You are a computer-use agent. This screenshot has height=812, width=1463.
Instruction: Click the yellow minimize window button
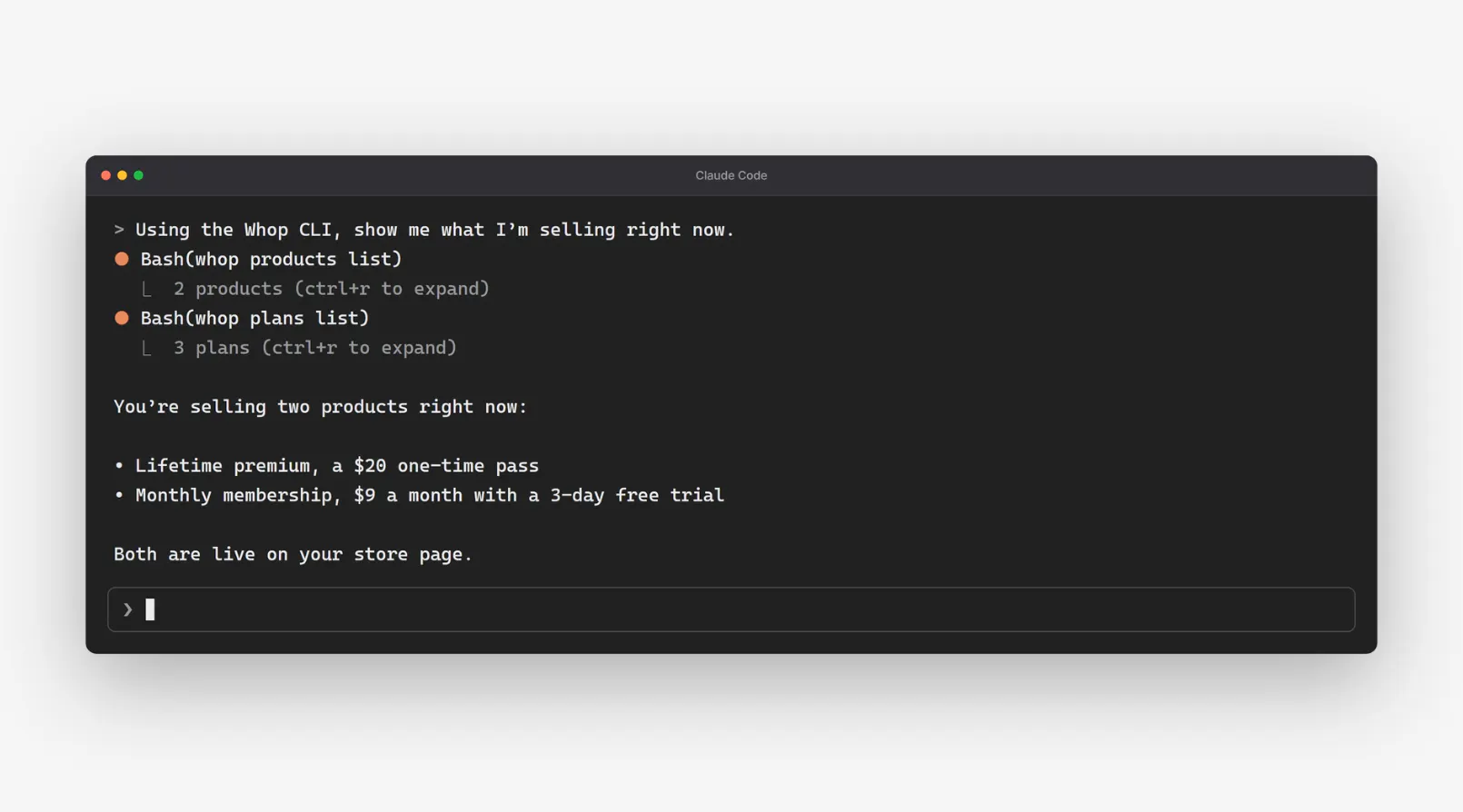(122, 175)
